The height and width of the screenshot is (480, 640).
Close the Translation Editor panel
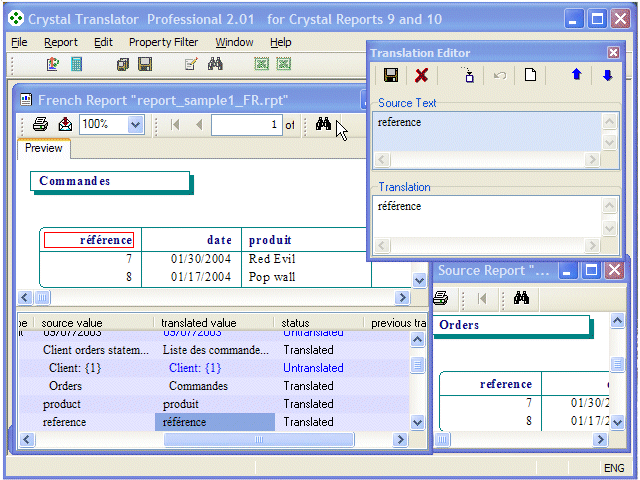pos(613,53)
